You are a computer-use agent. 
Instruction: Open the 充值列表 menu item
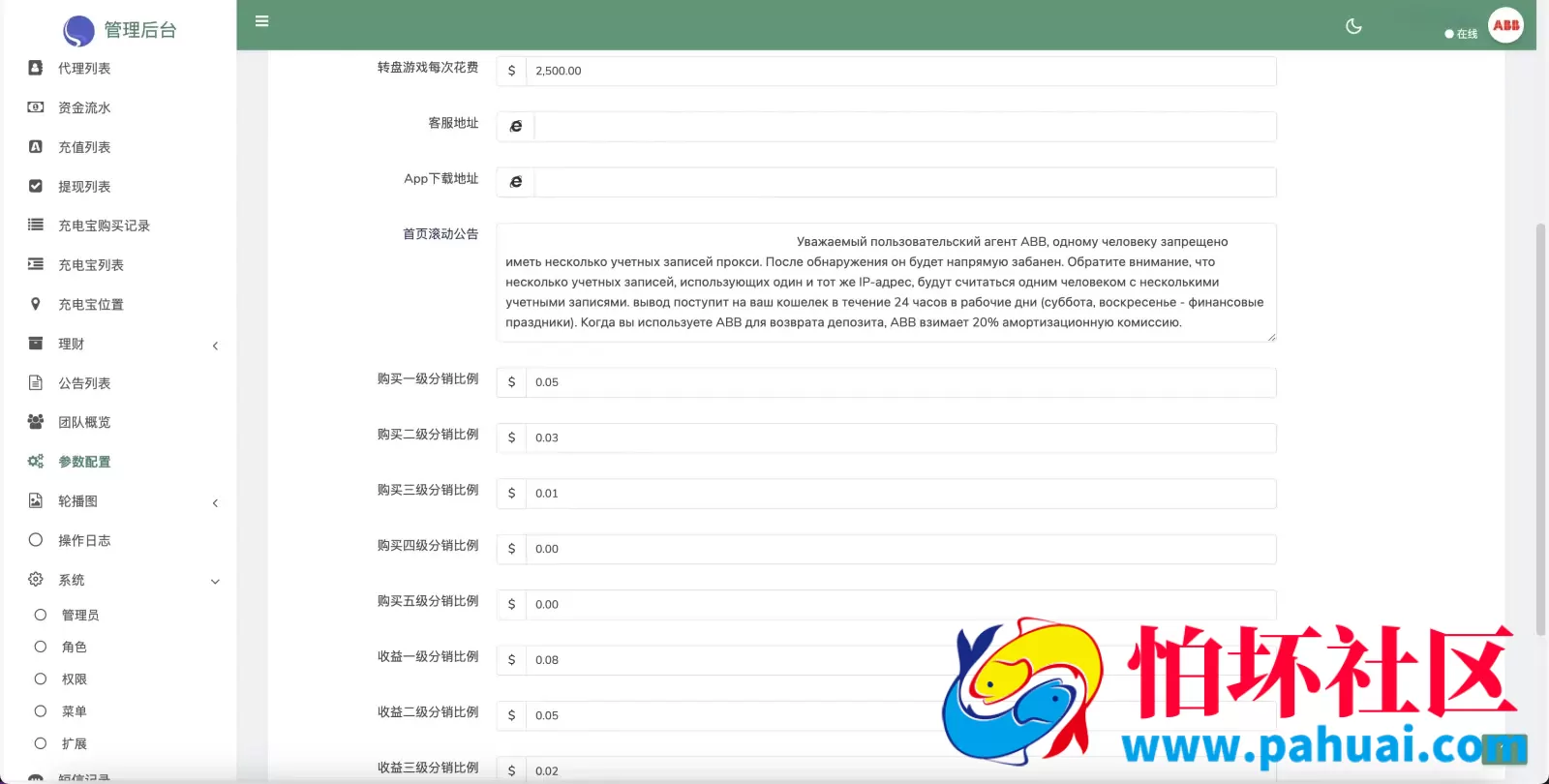click(84, 147)
